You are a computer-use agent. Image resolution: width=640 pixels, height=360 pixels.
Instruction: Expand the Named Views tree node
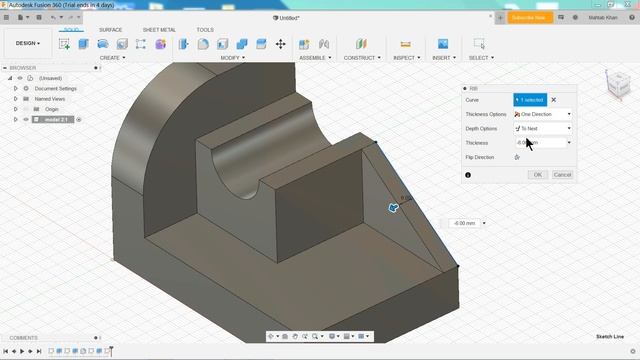point(16,99)
